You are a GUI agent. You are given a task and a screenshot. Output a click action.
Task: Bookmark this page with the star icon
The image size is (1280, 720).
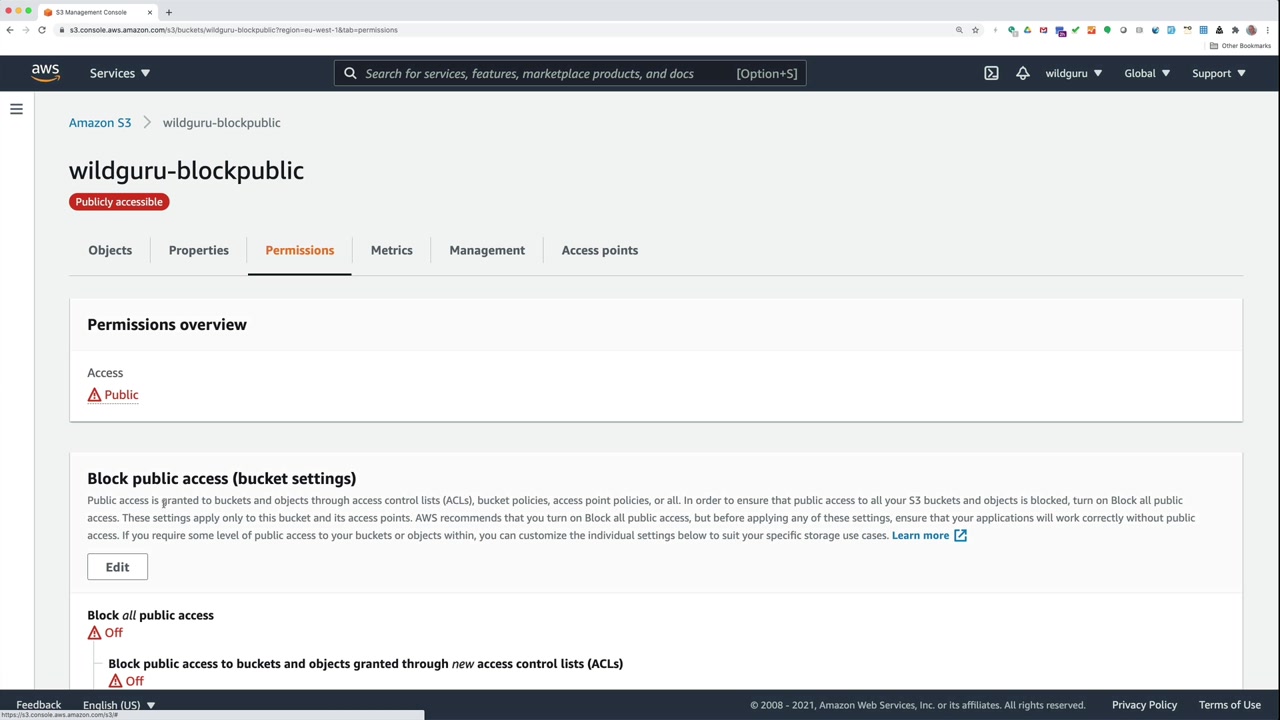[x=975, y=30]
